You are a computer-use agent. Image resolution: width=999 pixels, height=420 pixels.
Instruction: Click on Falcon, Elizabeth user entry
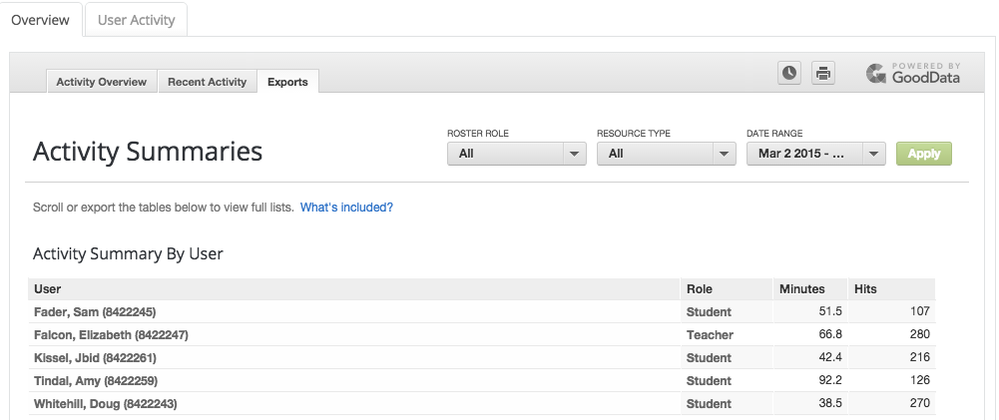[111, 335]
